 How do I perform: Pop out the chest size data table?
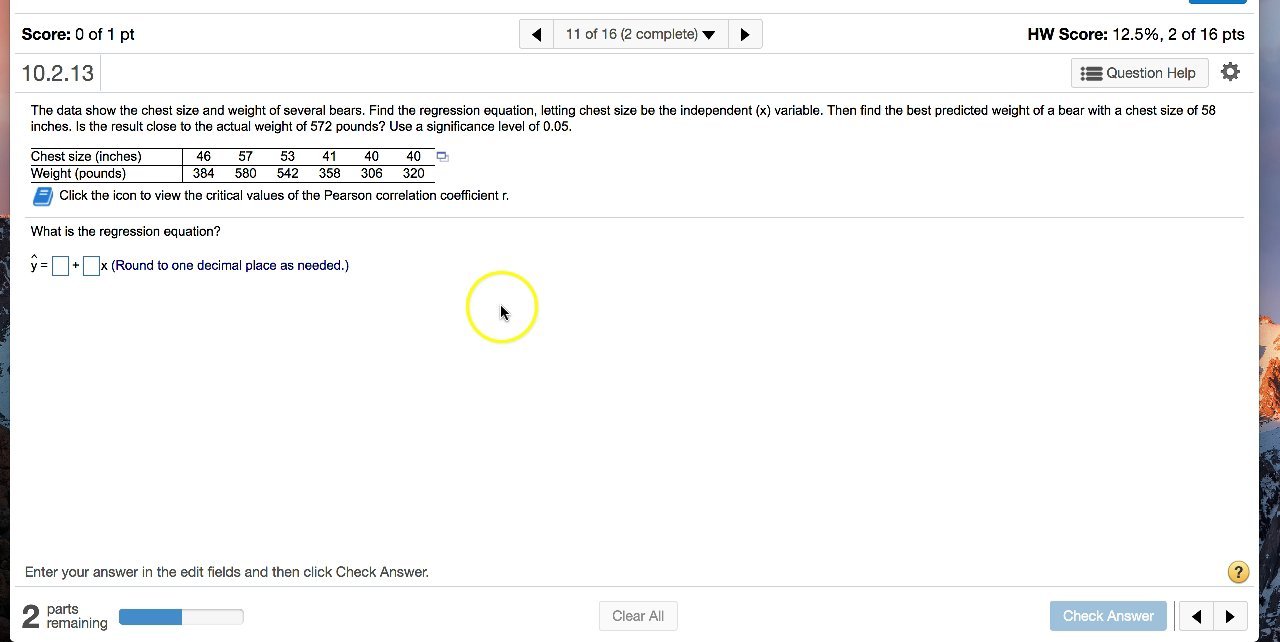pos(442,156)
